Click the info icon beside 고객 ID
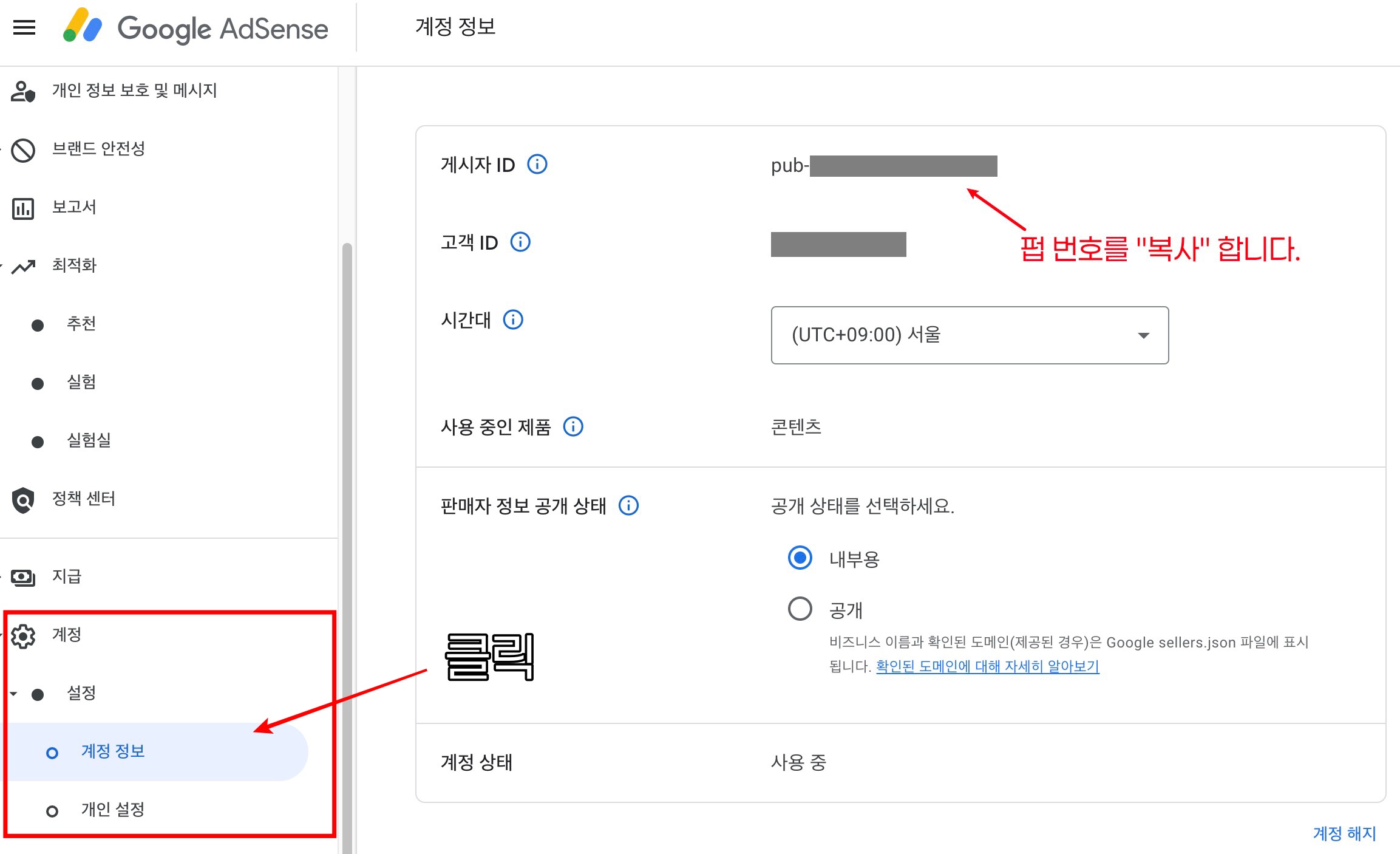The height and width of the screenshot is (854, 1400). [520, 242]
